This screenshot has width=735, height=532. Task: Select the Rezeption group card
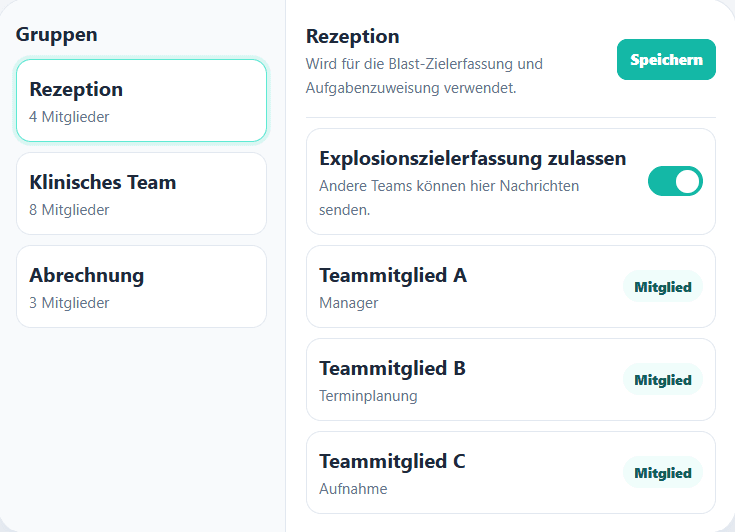[142, 100]
